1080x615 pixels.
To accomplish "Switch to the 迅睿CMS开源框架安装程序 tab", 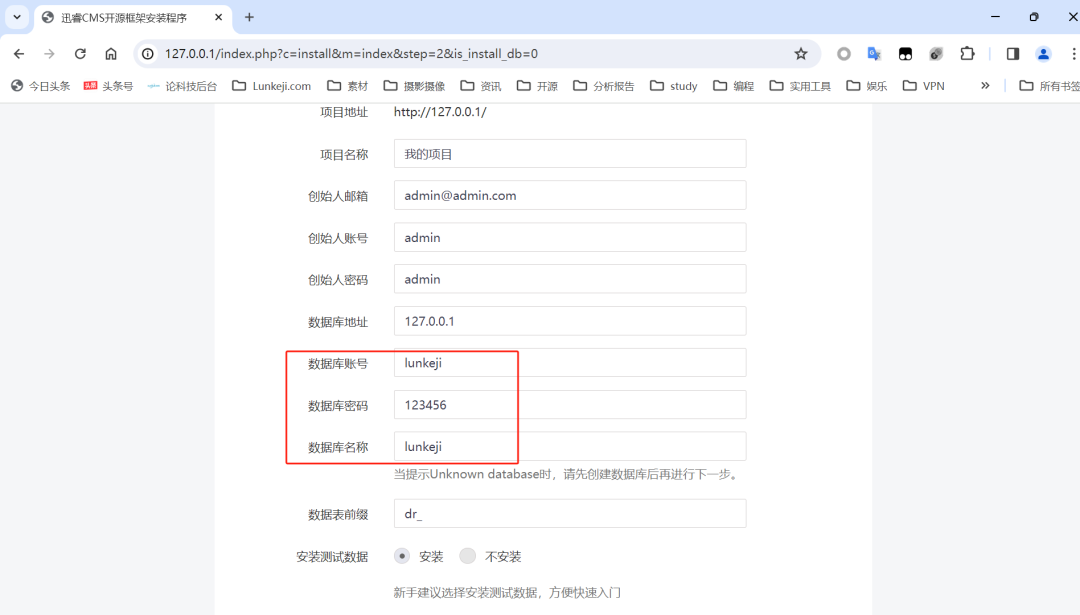I will (124, 17).
